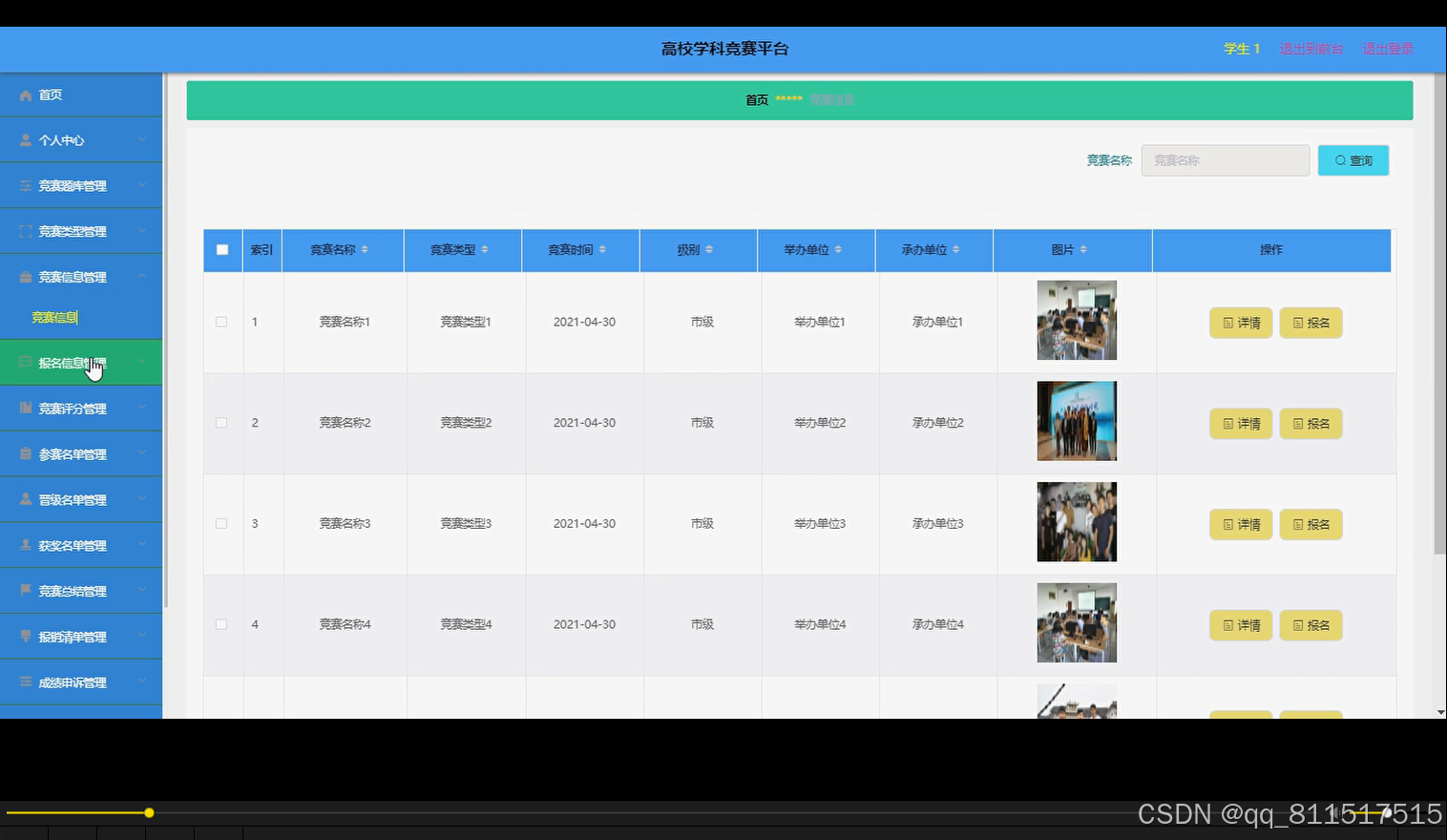Click the video progress bar playhead
This screenshot has height=840, width=1447.
(149, 813)
